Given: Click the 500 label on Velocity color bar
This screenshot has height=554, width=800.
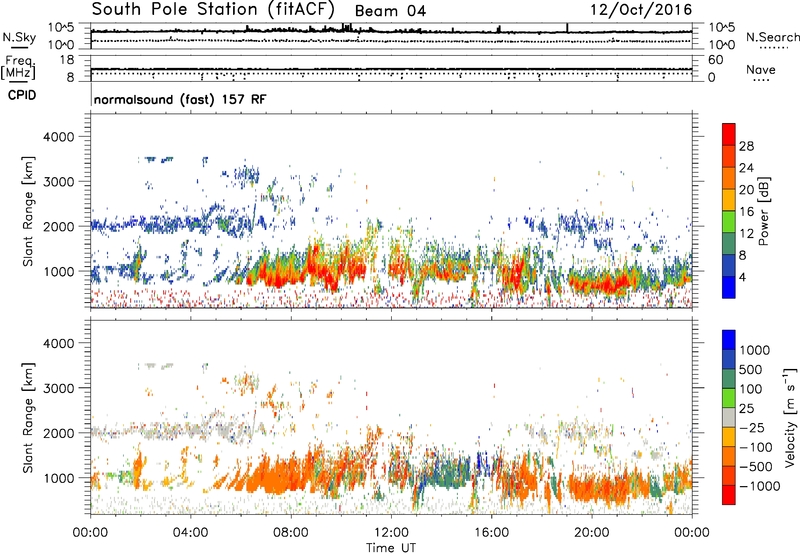Looking at the screenshot, I should pos(751,369).
